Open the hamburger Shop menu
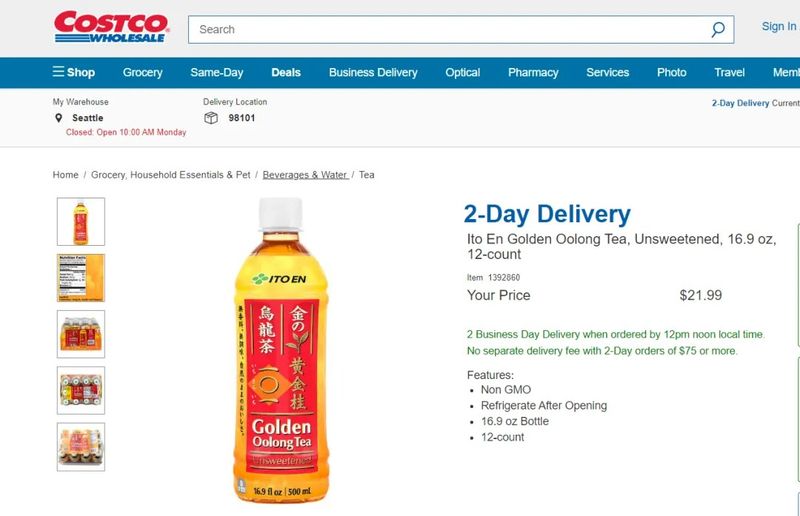The width and height of the screenshot is (800, 516). point(73,72)
